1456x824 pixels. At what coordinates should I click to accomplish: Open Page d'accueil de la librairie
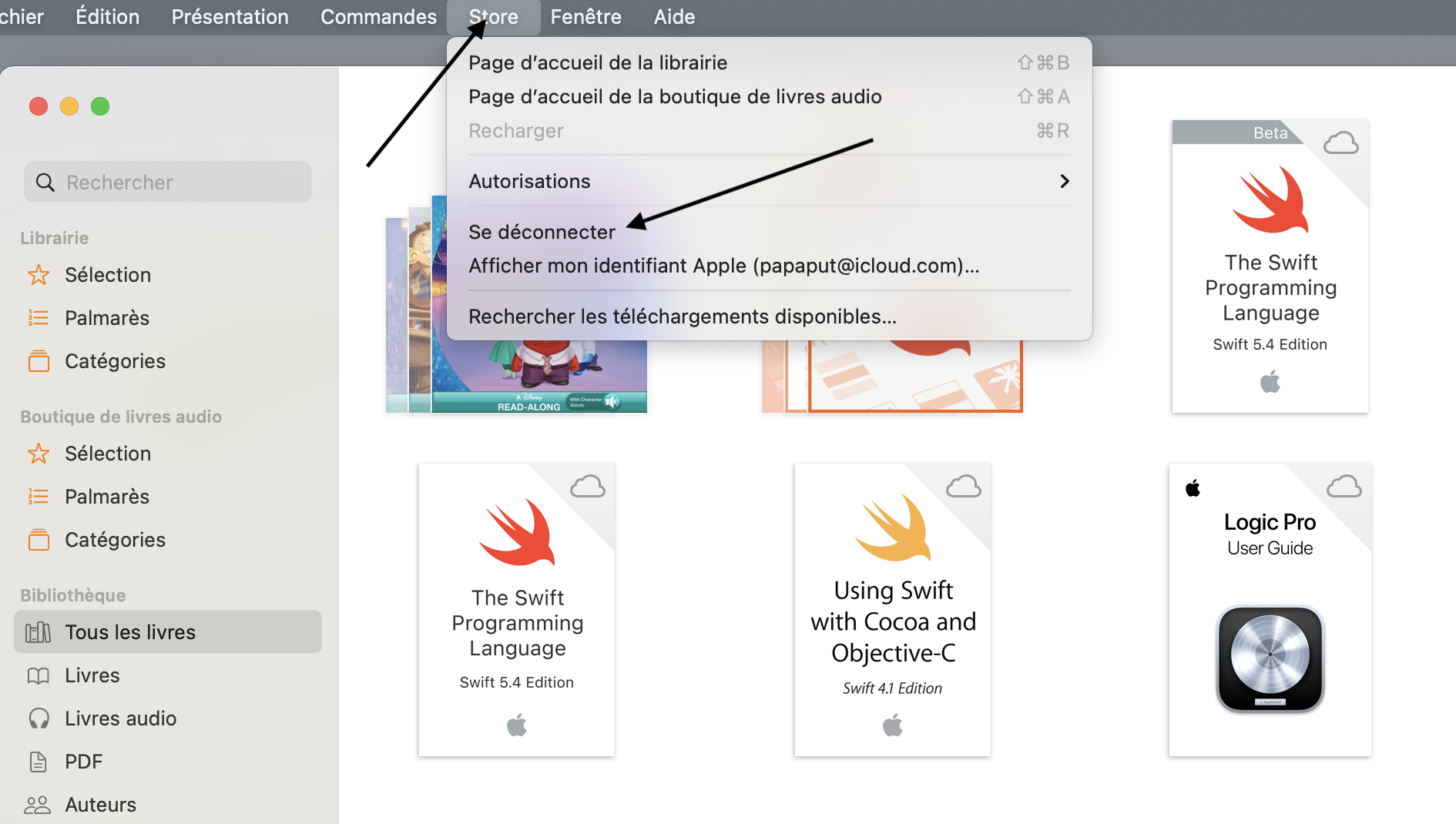598,62
